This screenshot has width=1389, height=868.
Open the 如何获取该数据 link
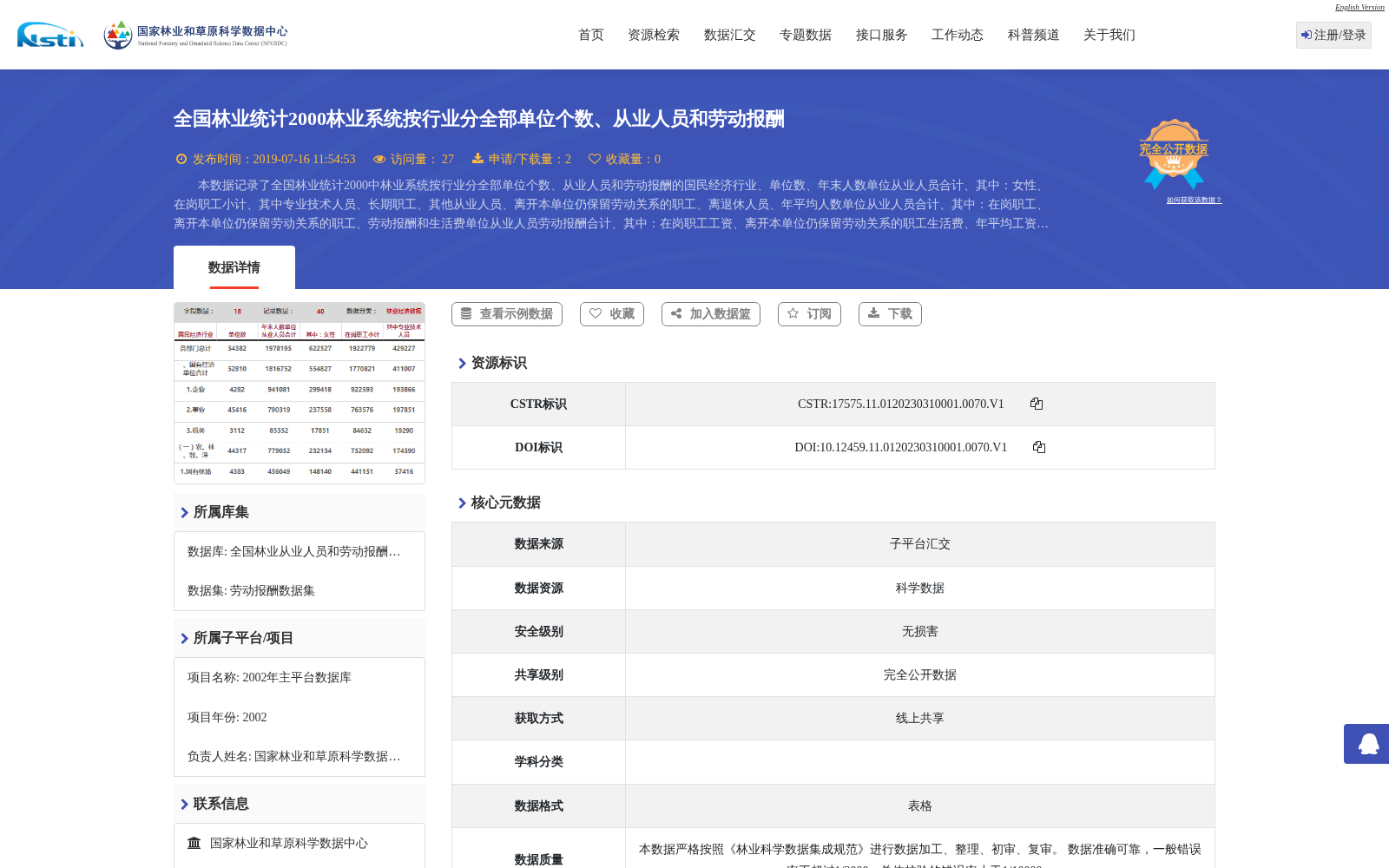click(1194, 201)
